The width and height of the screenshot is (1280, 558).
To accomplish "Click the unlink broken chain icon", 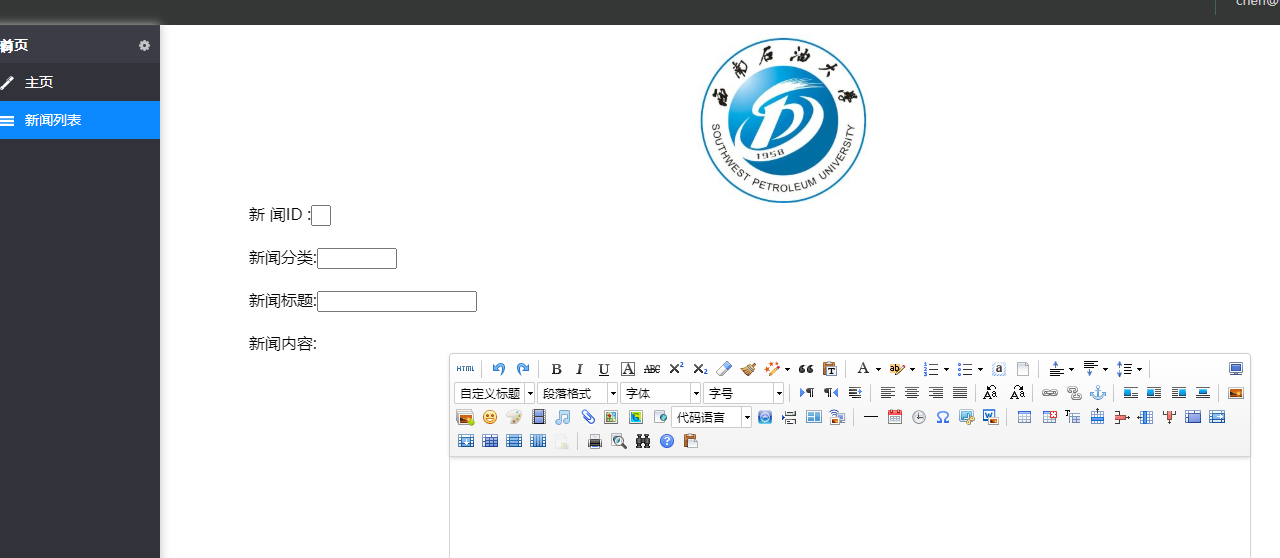I will coord(1074,393).
